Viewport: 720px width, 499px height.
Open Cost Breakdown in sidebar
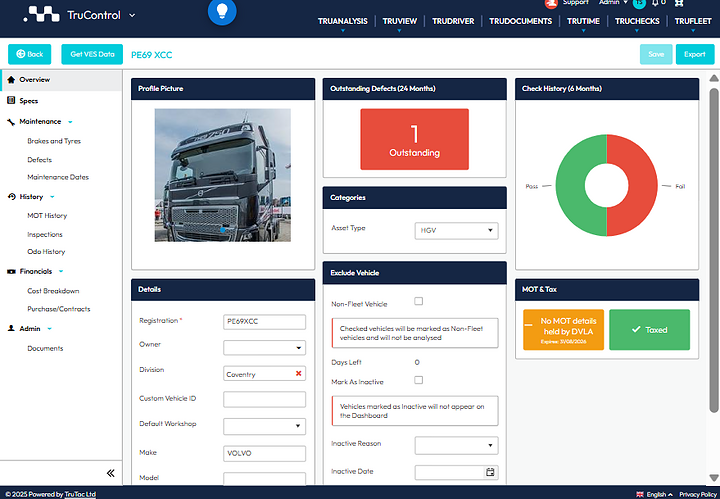[x=53, y=291]
